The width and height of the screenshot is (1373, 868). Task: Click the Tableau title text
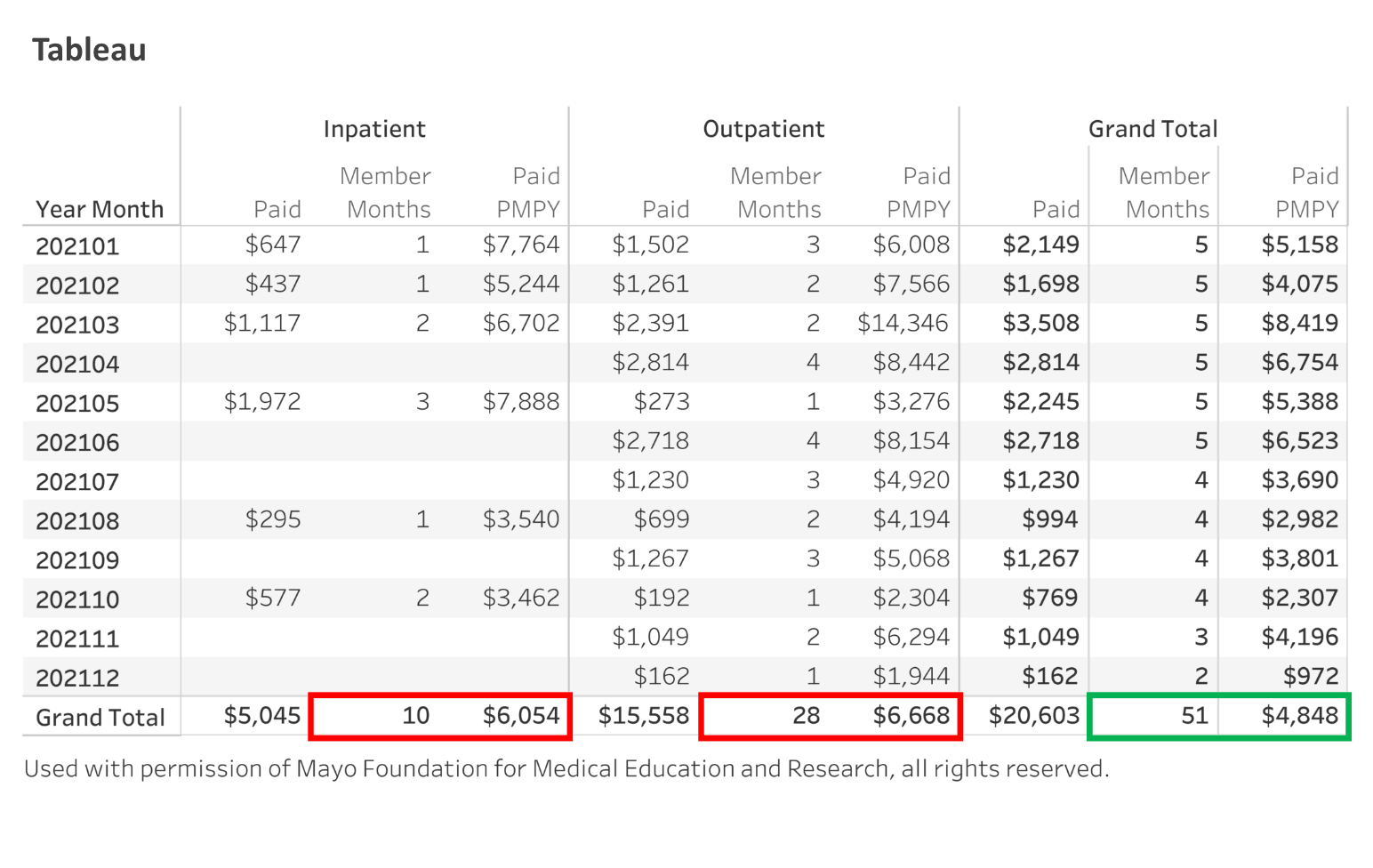coord(89,50)
